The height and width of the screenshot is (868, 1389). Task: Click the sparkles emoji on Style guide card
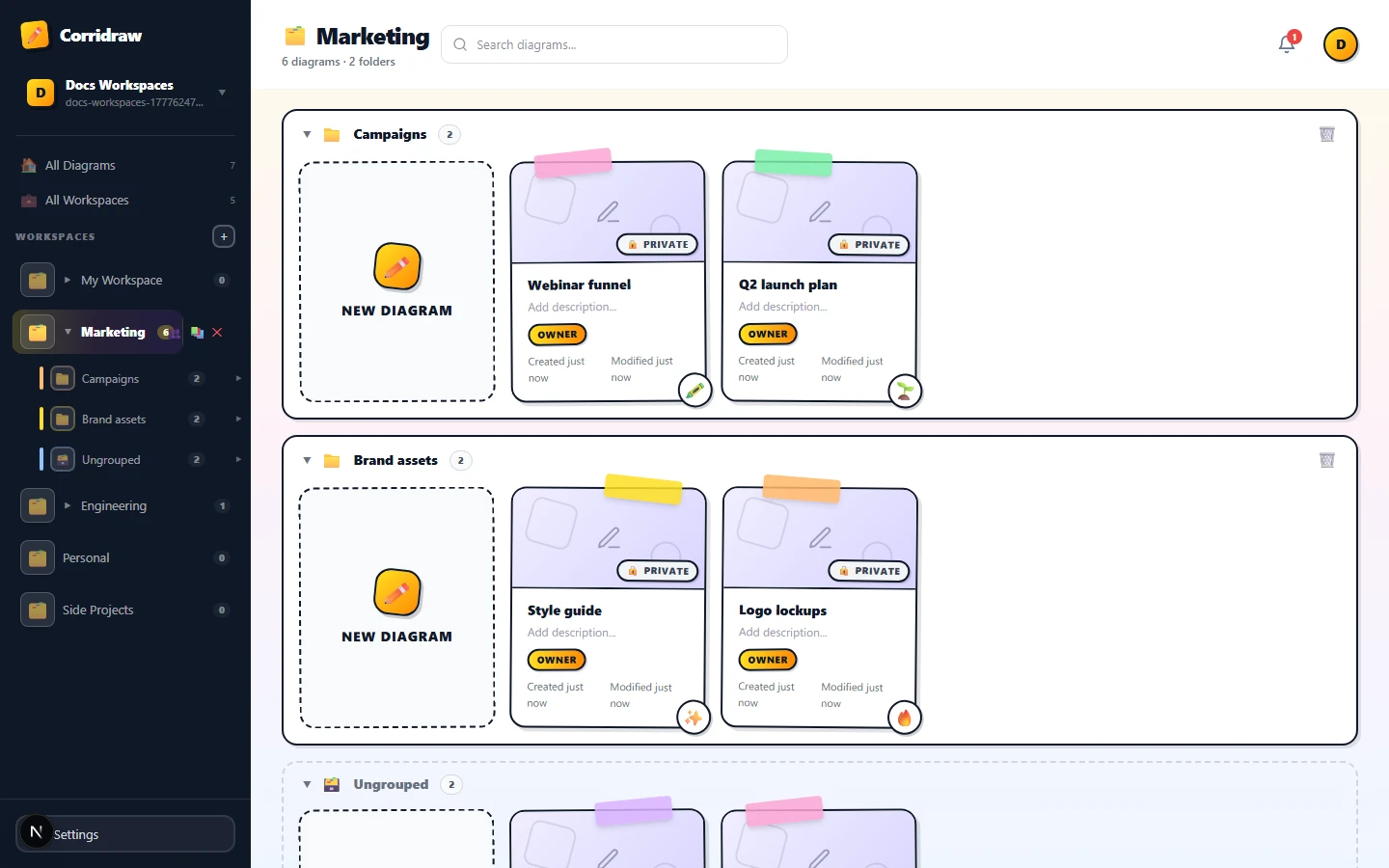coord(694,718)
